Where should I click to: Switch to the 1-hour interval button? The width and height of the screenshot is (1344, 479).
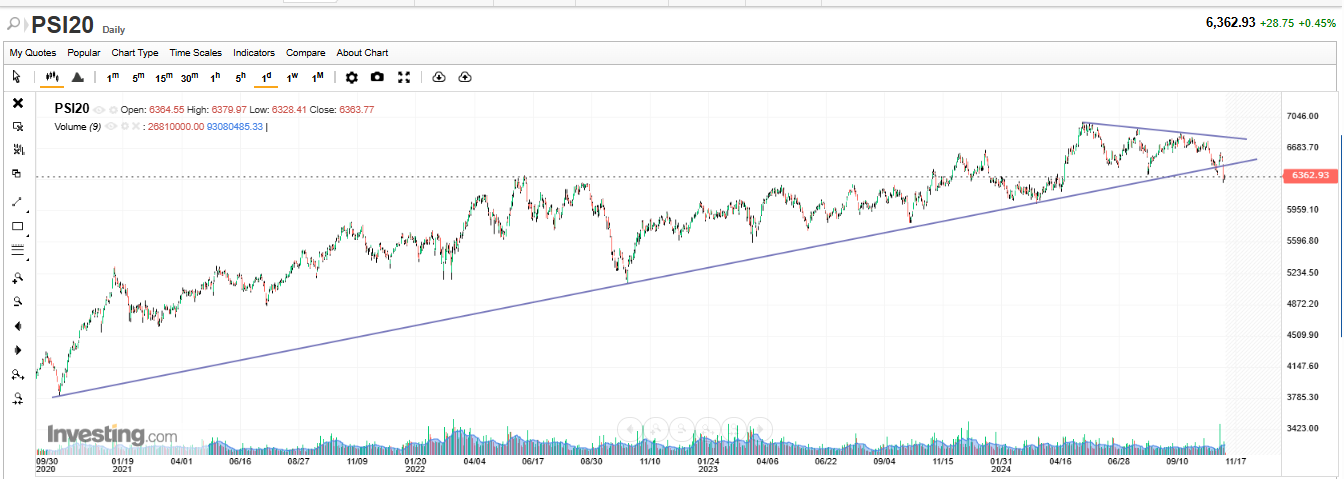pyautogui.click(x=215, y=77)
